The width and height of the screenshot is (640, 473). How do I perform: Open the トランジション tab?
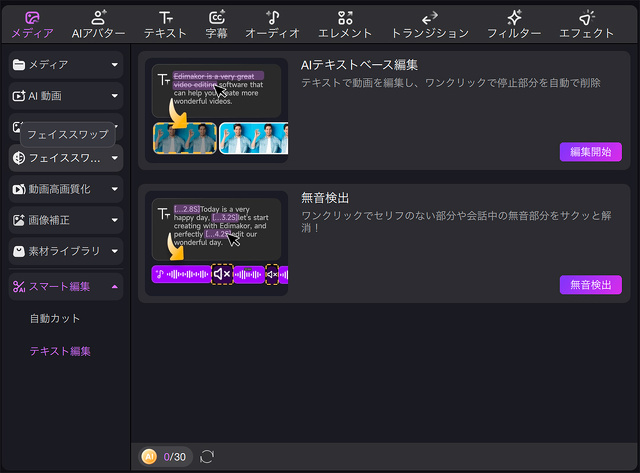(x=430, y=25)
